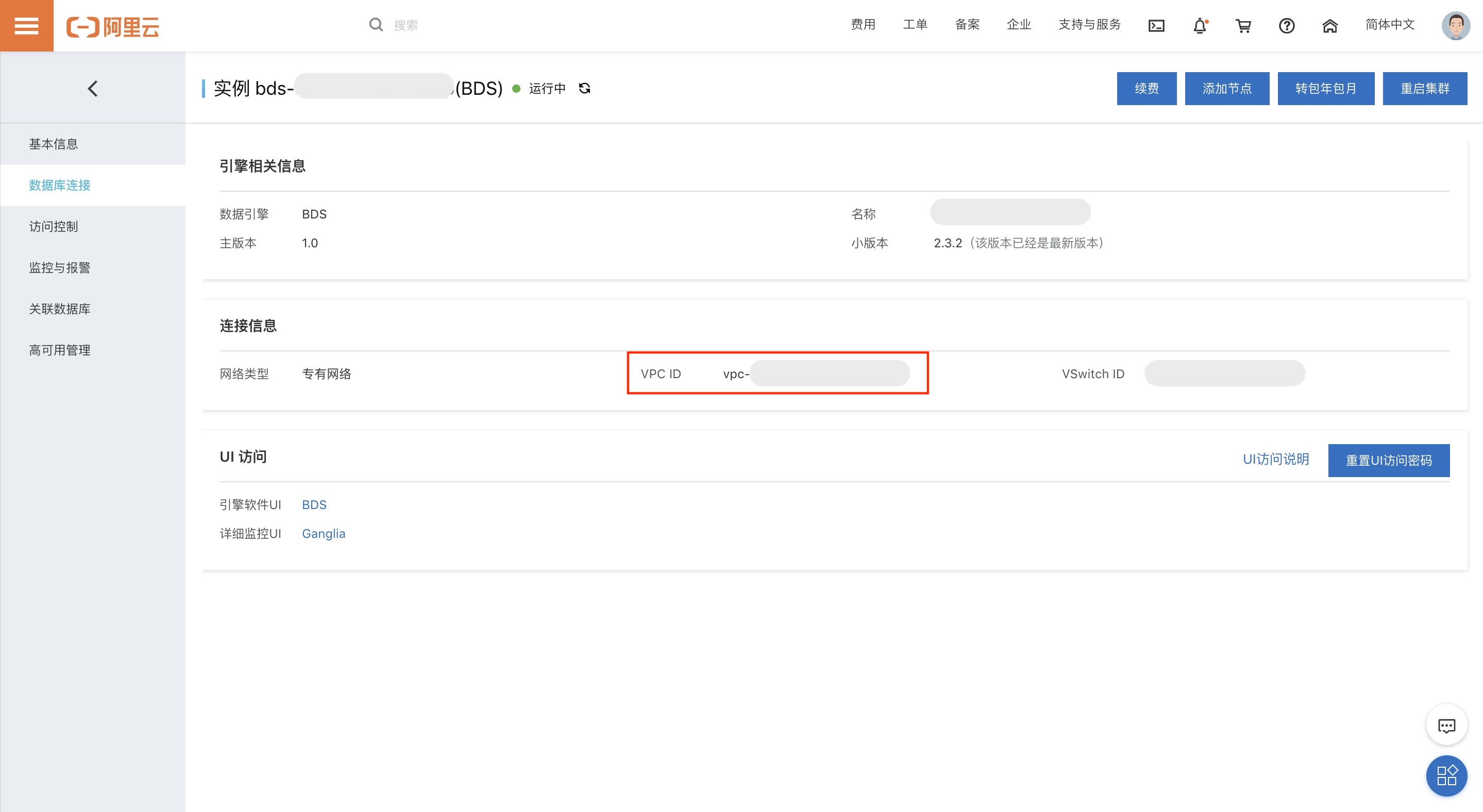This screenshot has height=812, width=1483.
Task: Collapse sidebar with back chevron
Action: click(93, 88)
